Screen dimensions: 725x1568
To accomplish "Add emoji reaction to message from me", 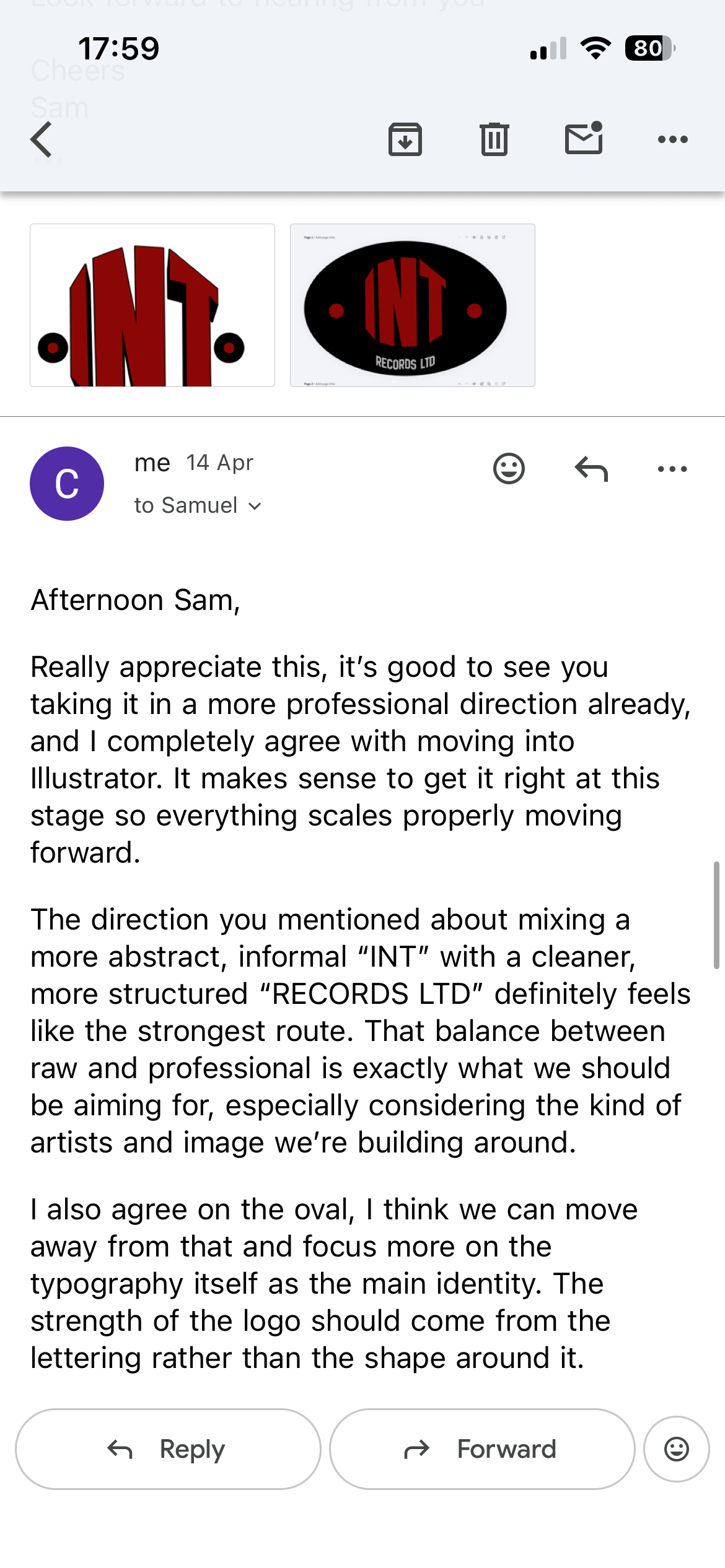I will (509, 469).
